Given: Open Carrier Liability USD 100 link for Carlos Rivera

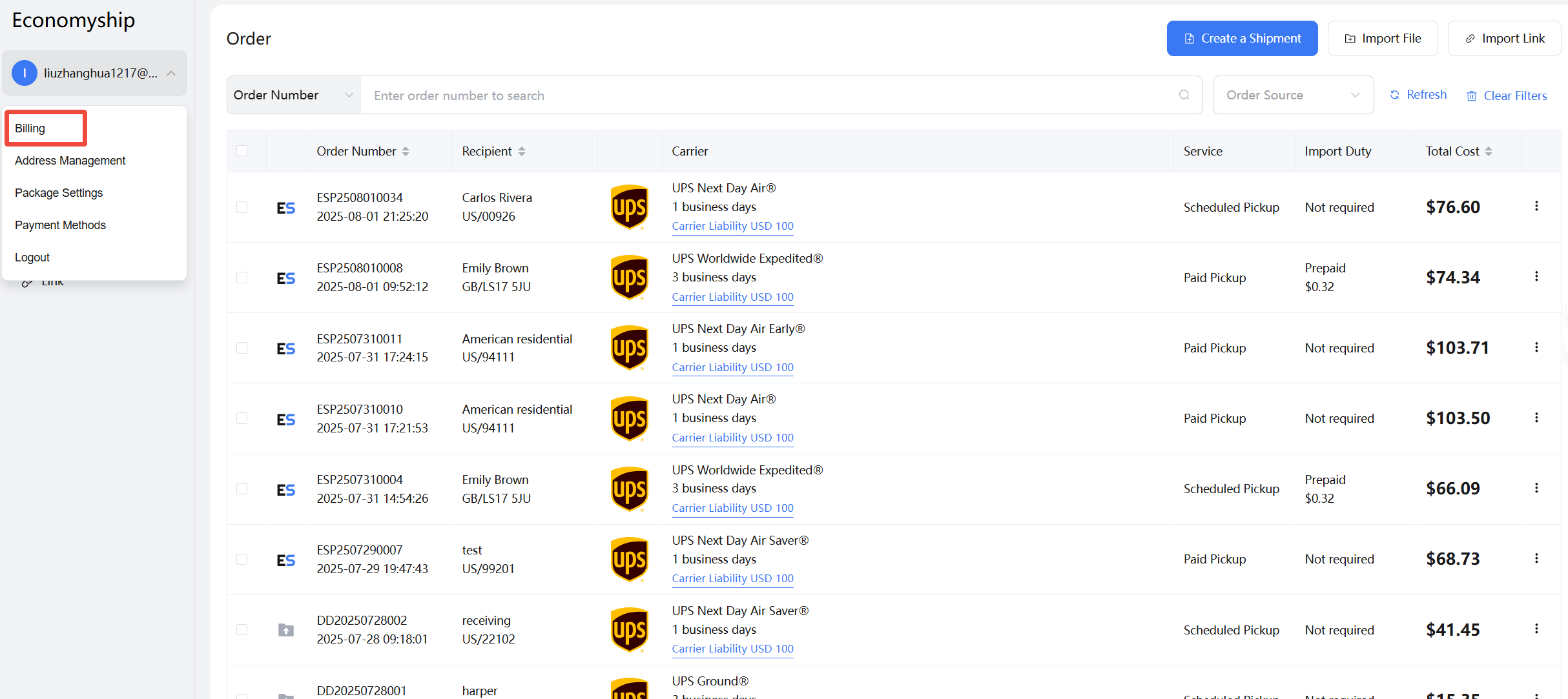Looking at the screenshot, I should point(732,226).
